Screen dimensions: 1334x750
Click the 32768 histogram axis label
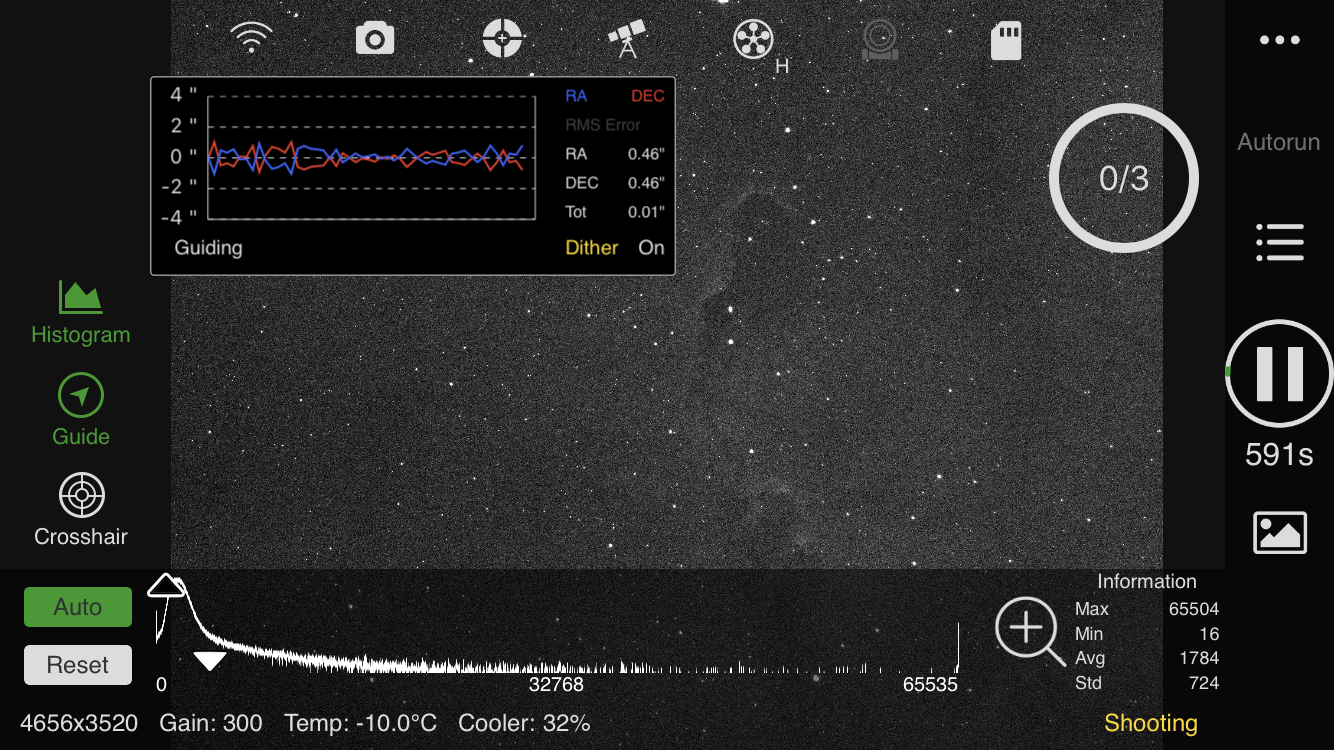point(556,685)
